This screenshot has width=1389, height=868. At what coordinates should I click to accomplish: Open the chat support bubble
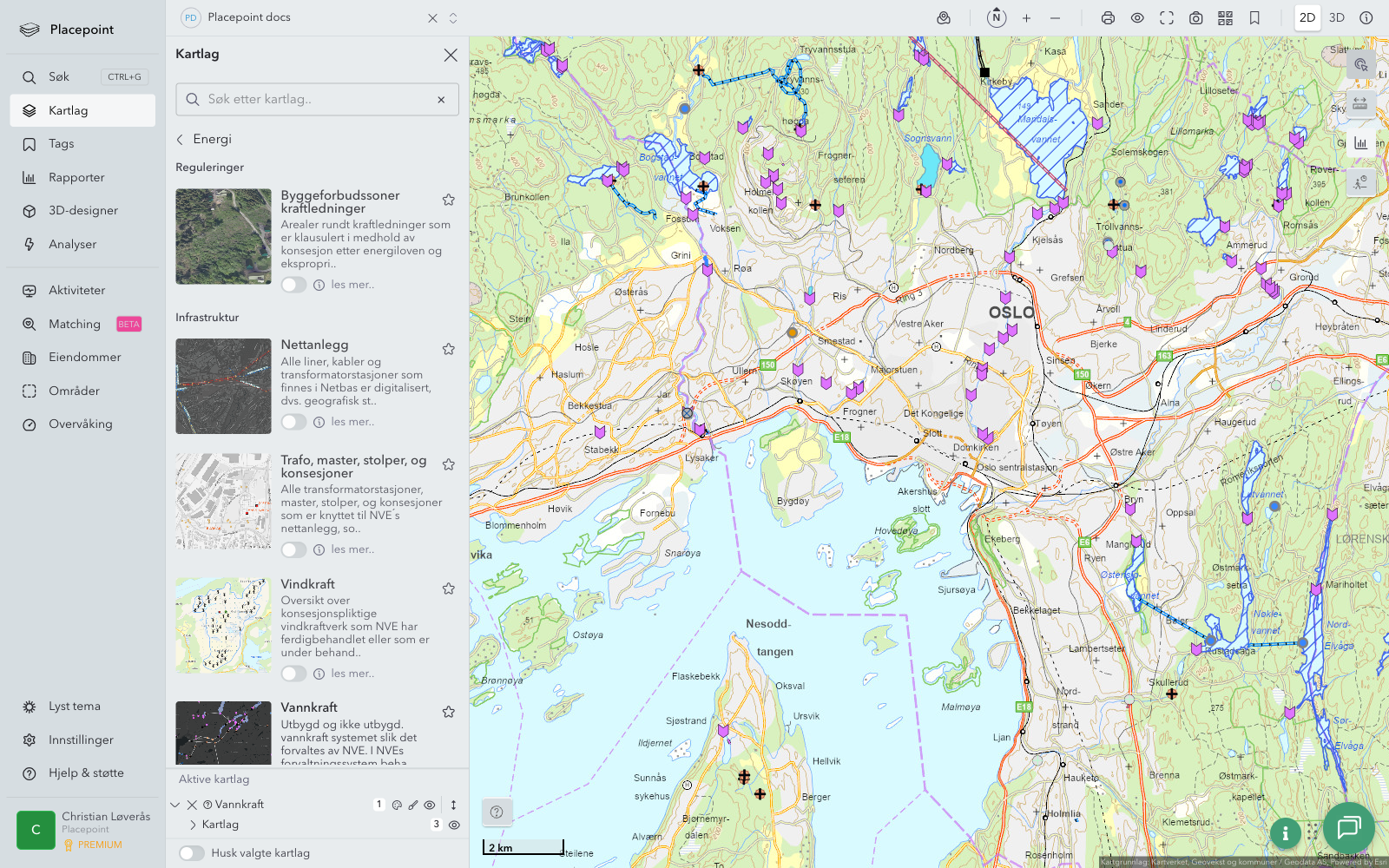(x=1348, y=828)
